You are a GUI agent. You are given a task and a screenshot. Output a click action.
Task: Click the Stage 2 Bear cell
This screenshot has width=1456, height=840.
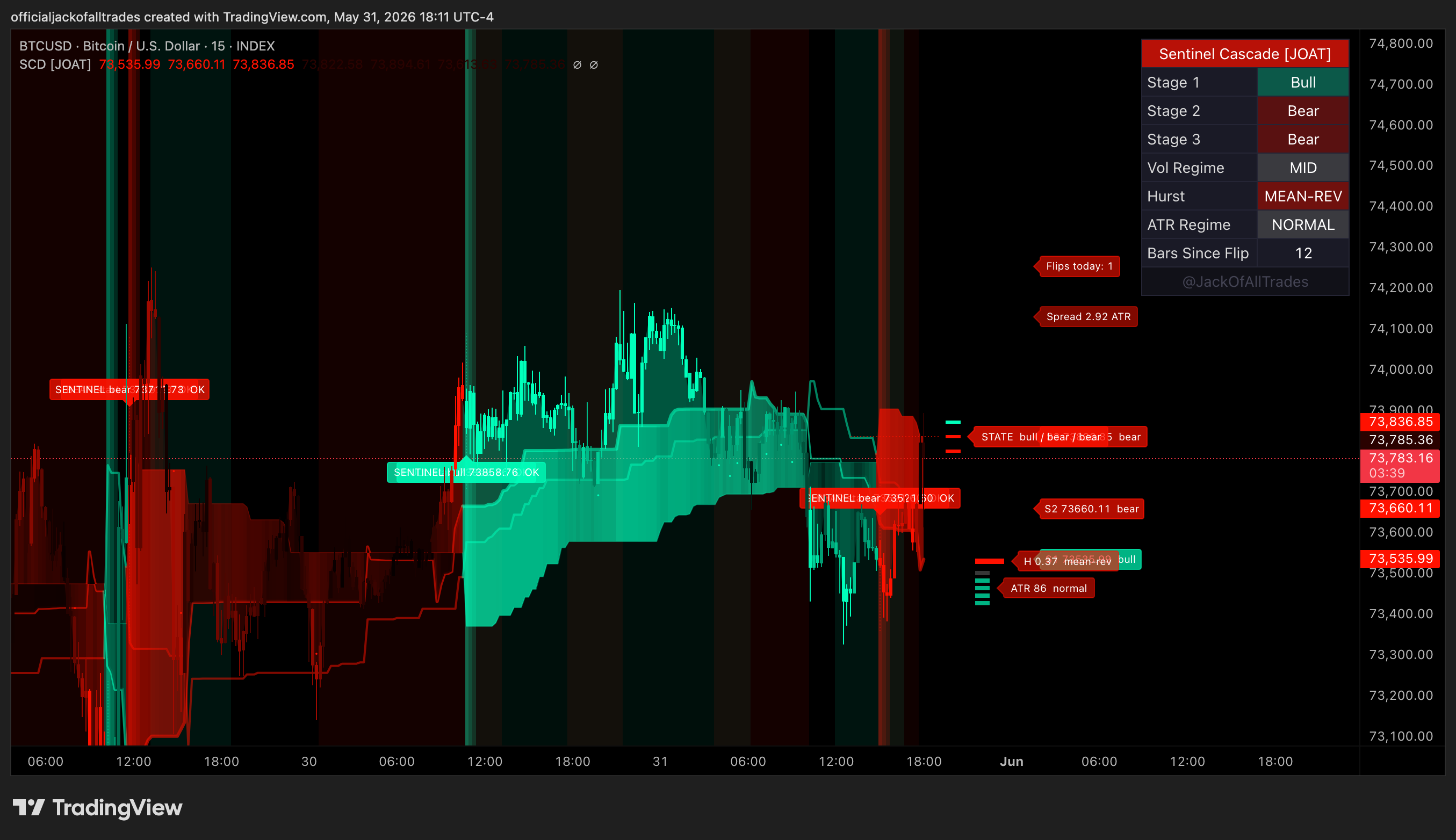pyautogui.click(x=1302, y=110)
